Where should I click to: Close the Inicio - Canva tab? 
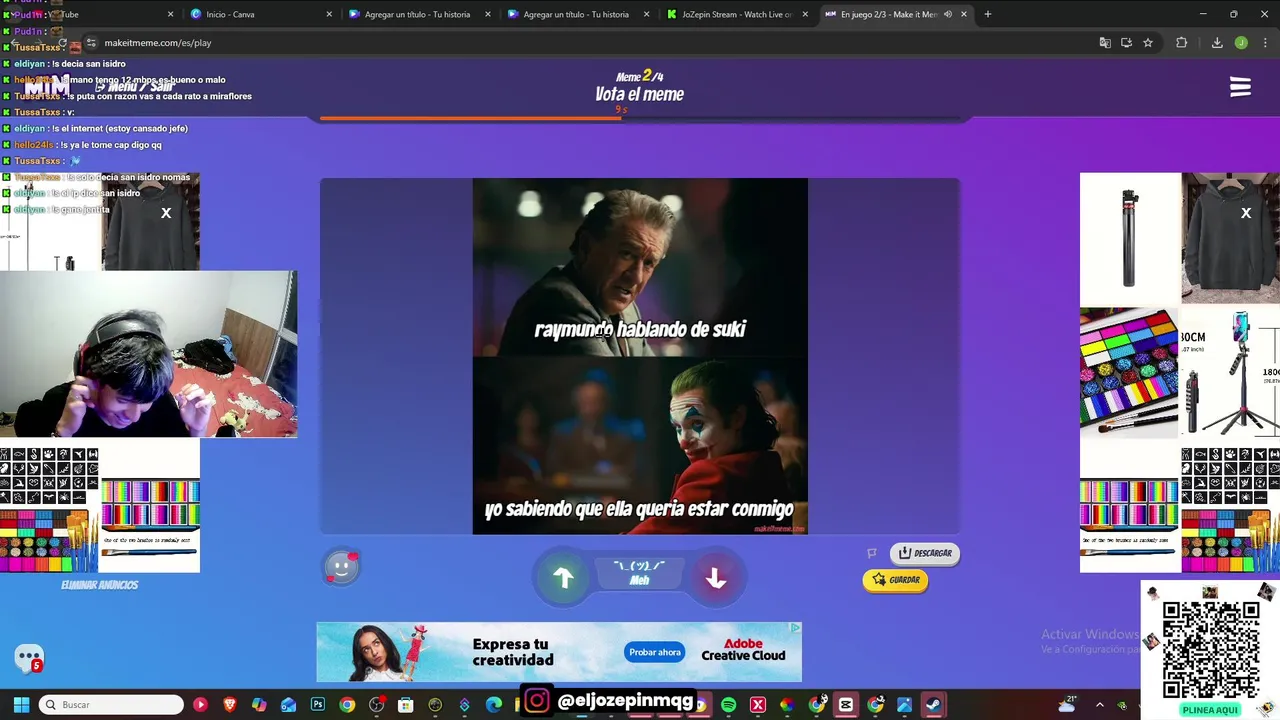329,14
